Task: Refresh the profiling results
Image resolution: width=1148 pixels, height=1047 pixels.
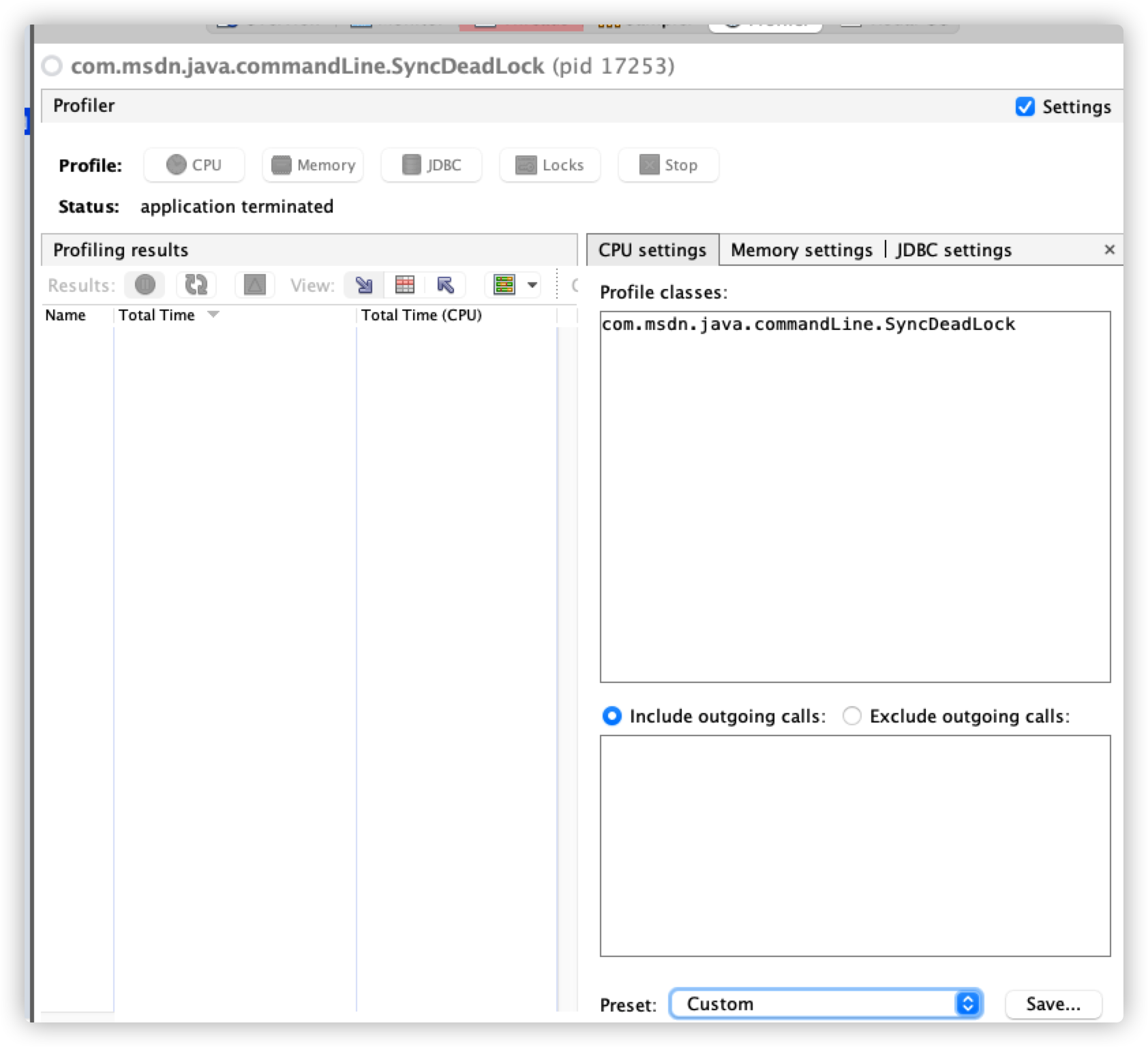Action: tap(196, 285)
